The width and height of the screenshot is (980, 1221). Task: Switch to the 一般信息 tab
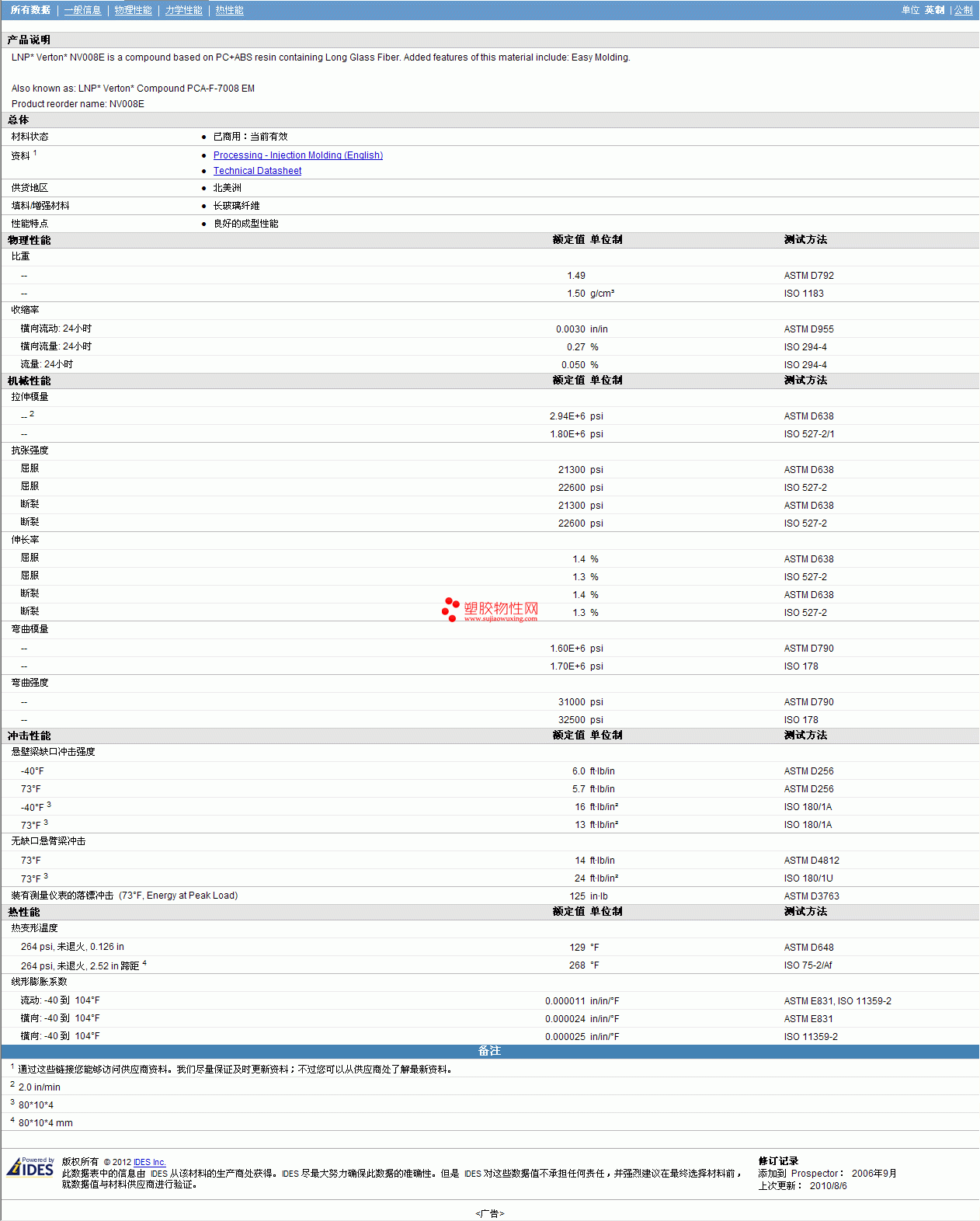pyautogui.click(x=82, y=10)
